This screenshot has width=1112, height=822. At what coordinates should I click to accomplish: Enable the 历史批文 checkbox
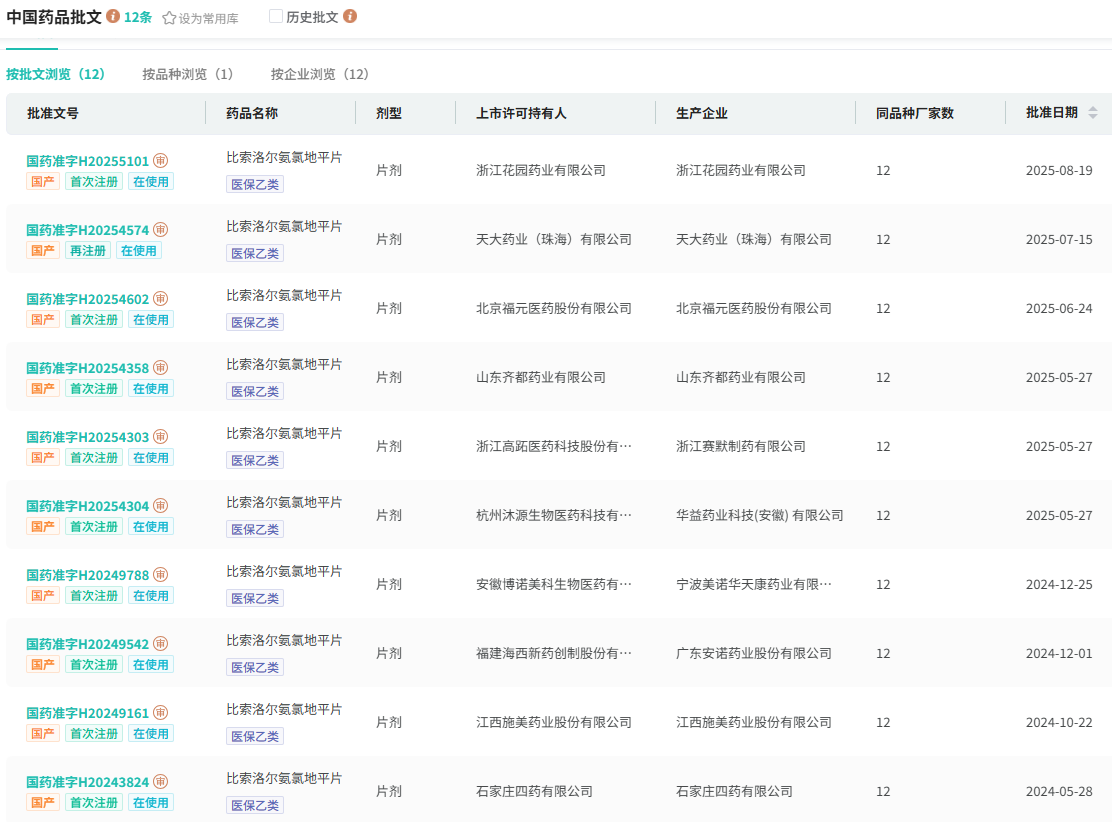point(276,17)
